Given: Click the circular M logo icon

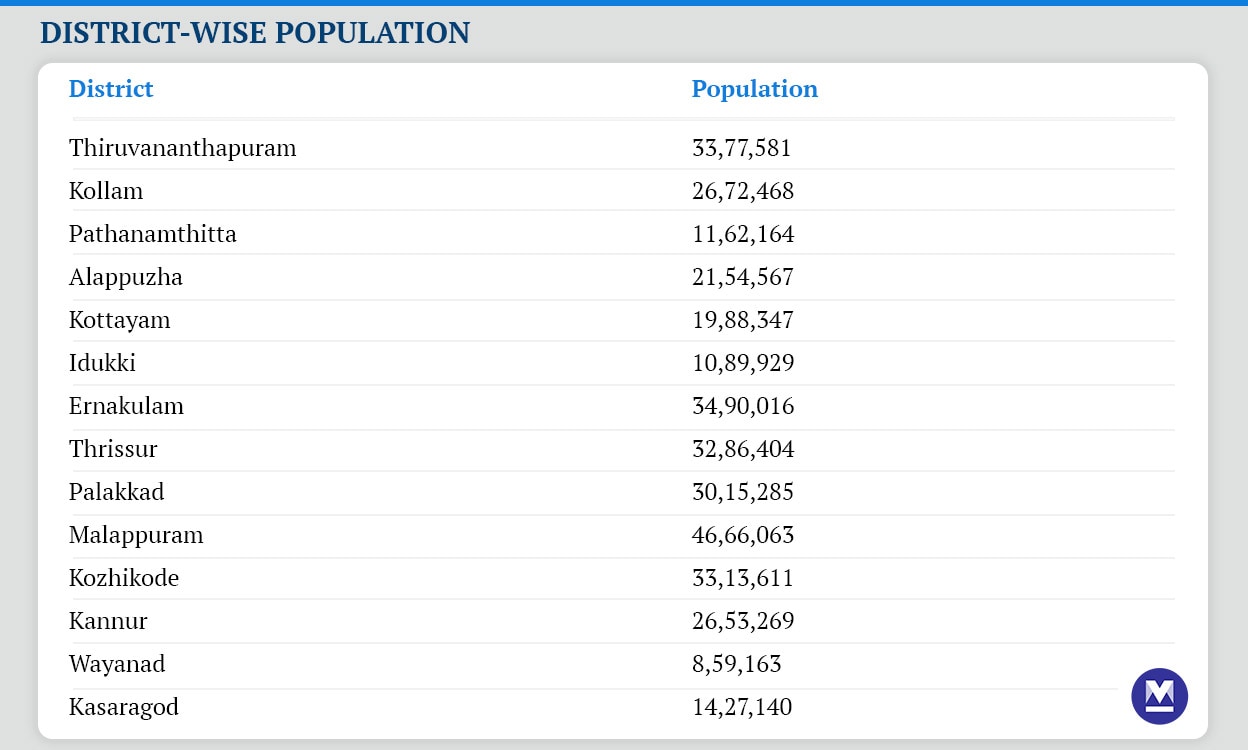Looking at the screenshot, I should [1159, 696].
